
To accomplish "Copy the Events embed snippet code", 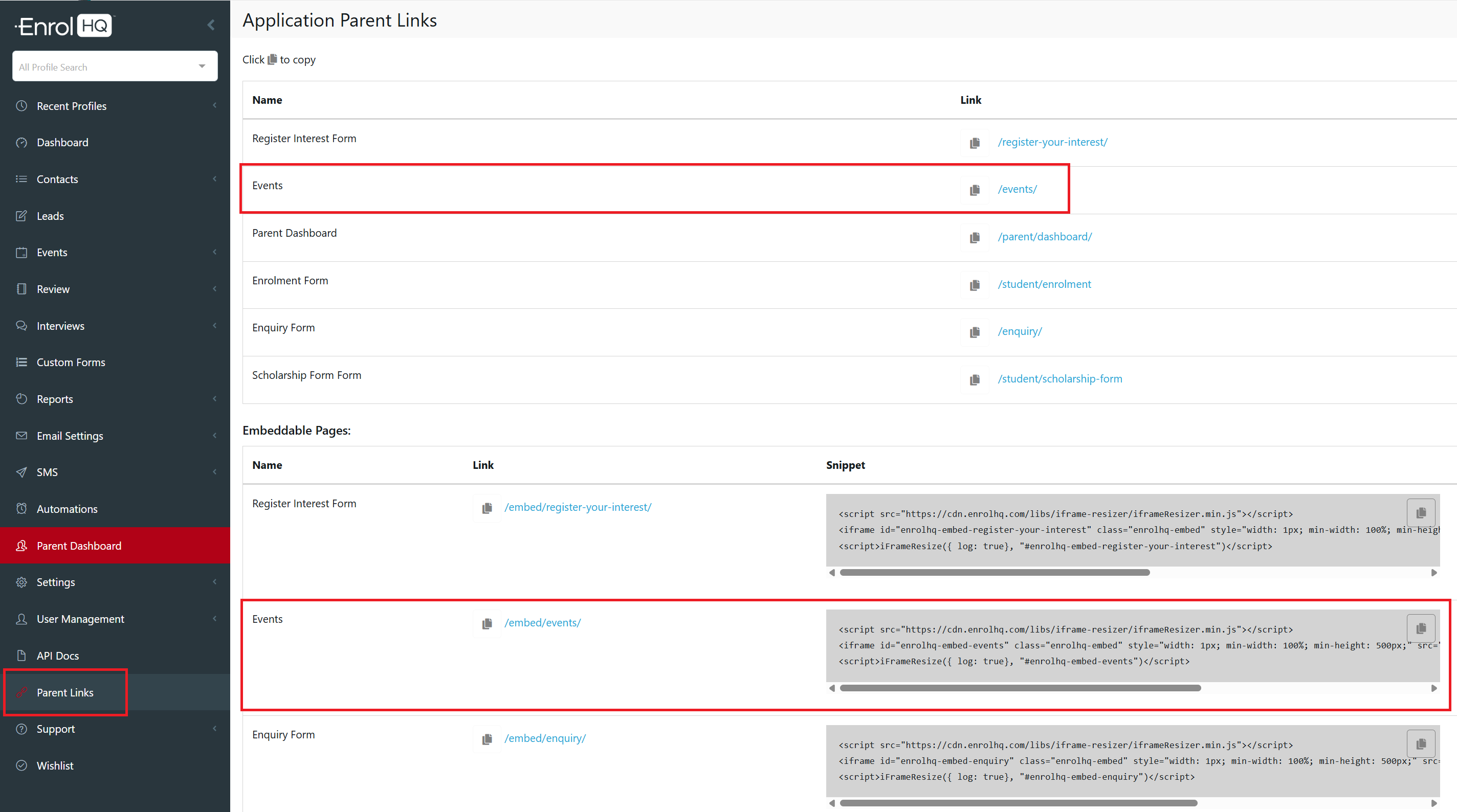I will (x=1420, y=628).
